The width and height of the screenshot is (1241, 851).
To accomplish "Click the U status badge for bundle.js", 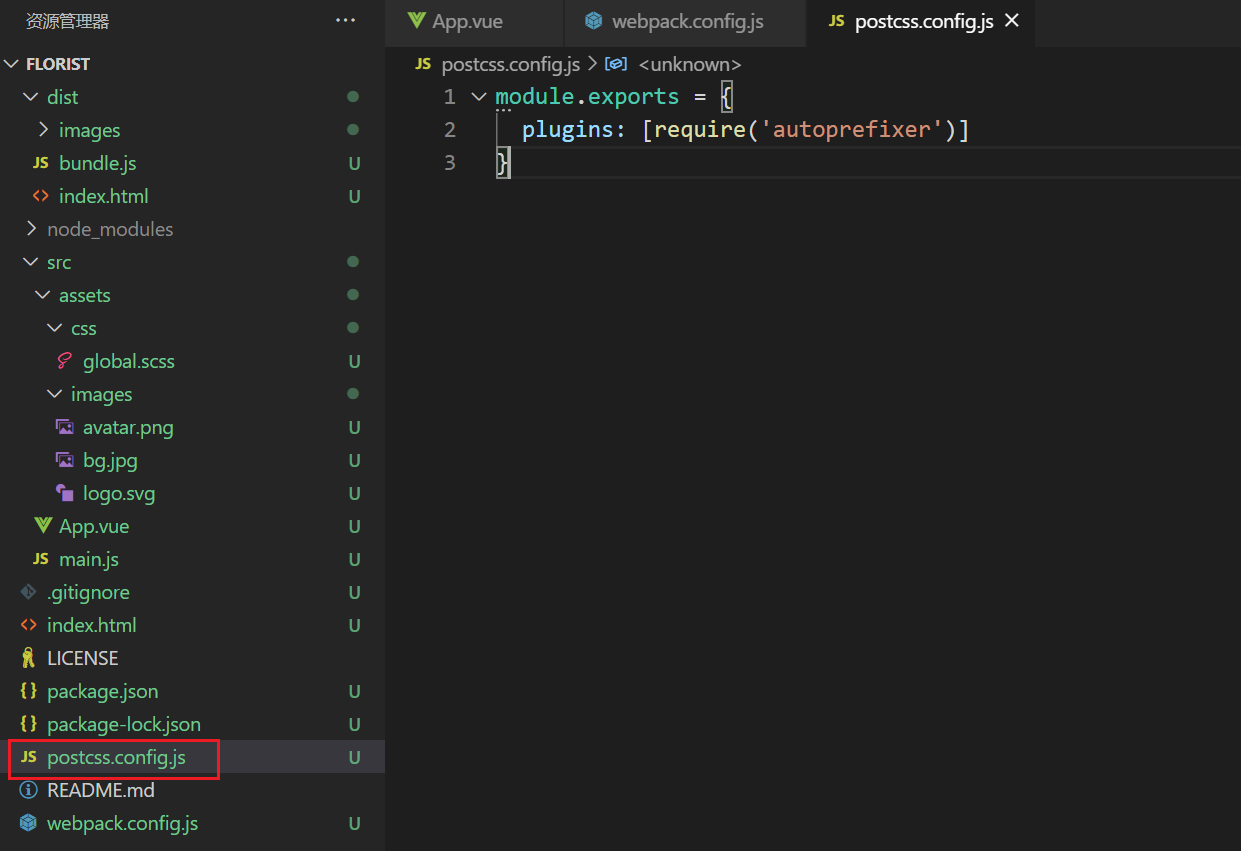I will click(x=354, y=163).
